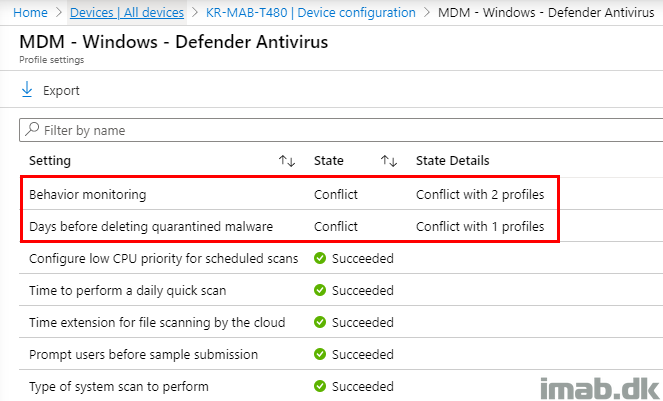Click Conflict with 1 profiles details
Image resolution: width=663 pixels, height=401 pixels.
coord(480,227)
